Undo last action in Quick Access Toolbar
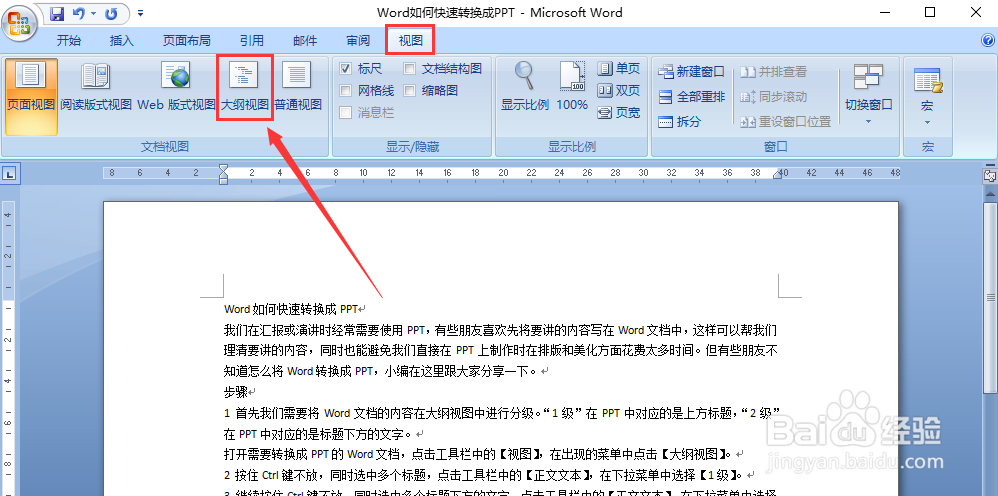The width and height of the screenshot is (998, 496). pos(79,13)
